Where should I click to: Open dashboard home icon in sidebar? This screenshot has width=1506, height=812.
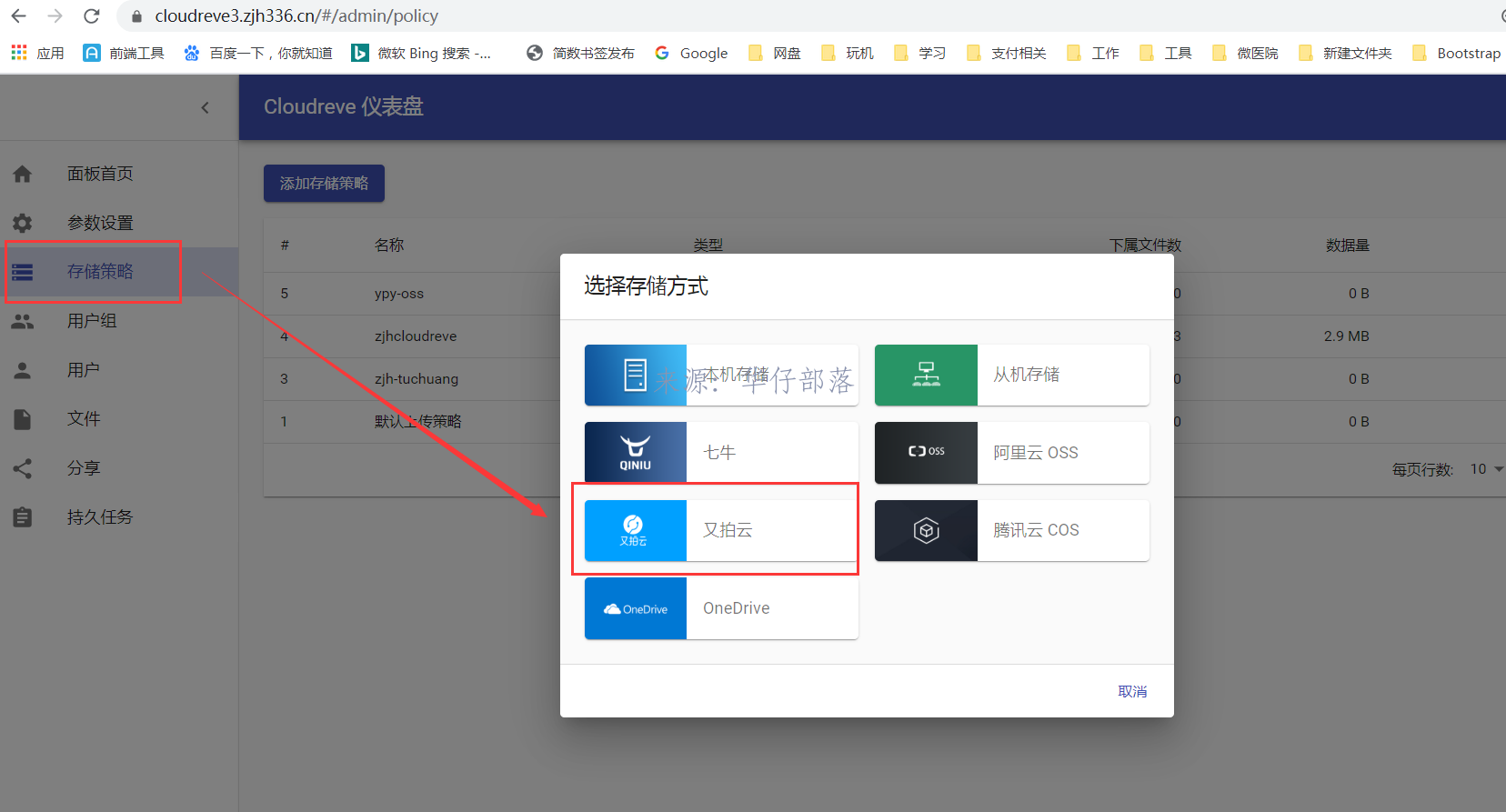click(23, 174)
